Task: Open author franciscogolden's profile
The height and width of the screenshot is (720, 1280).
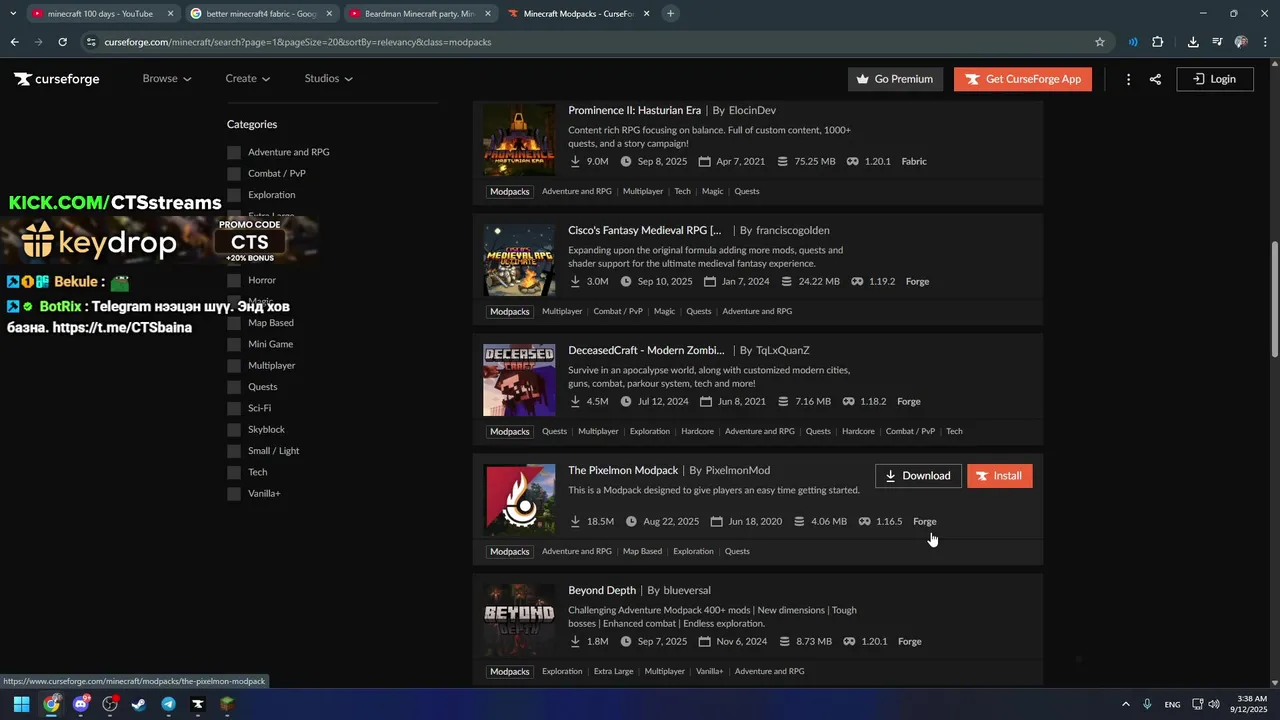Action: click(793, 230)
